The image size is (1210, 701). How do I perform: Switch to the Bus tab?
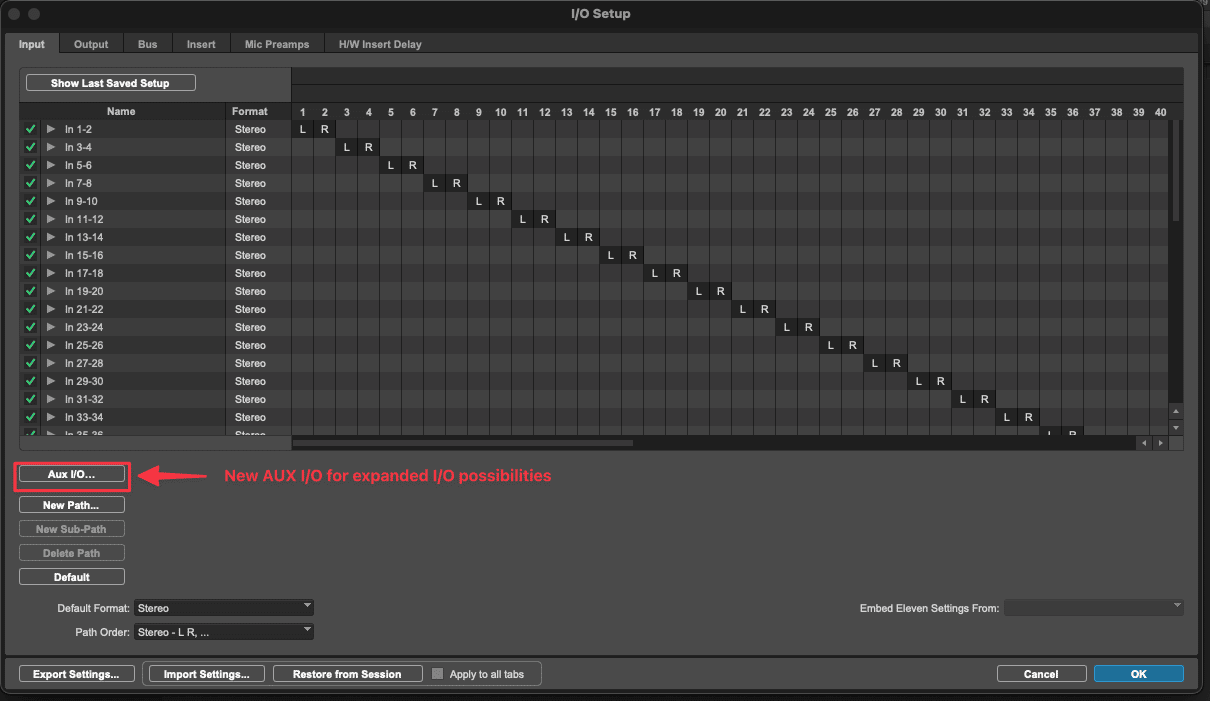(x=147, y=44)
